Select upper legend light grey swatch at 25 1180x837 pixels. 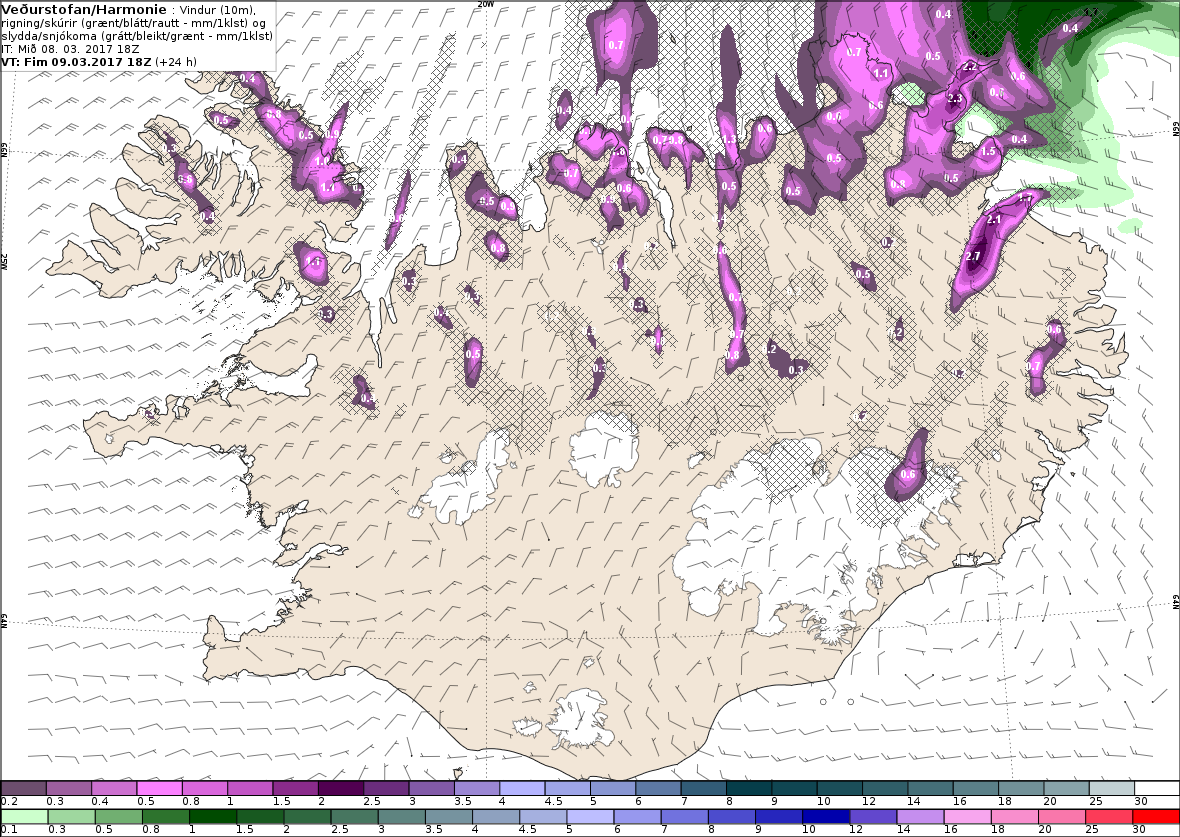(x=1111, y=789)
